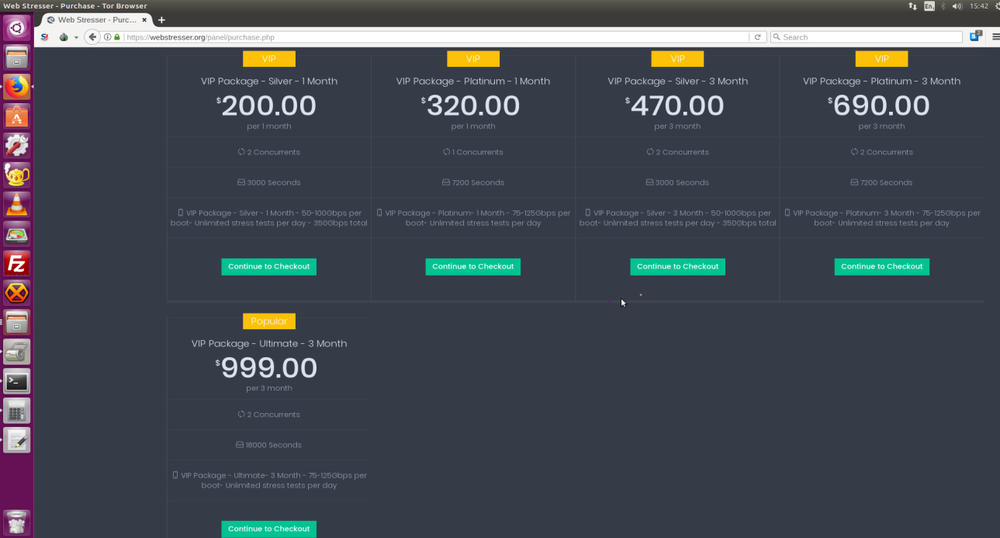Continue to Checkout for Ultimate 3 Month package

click(269, 529)
